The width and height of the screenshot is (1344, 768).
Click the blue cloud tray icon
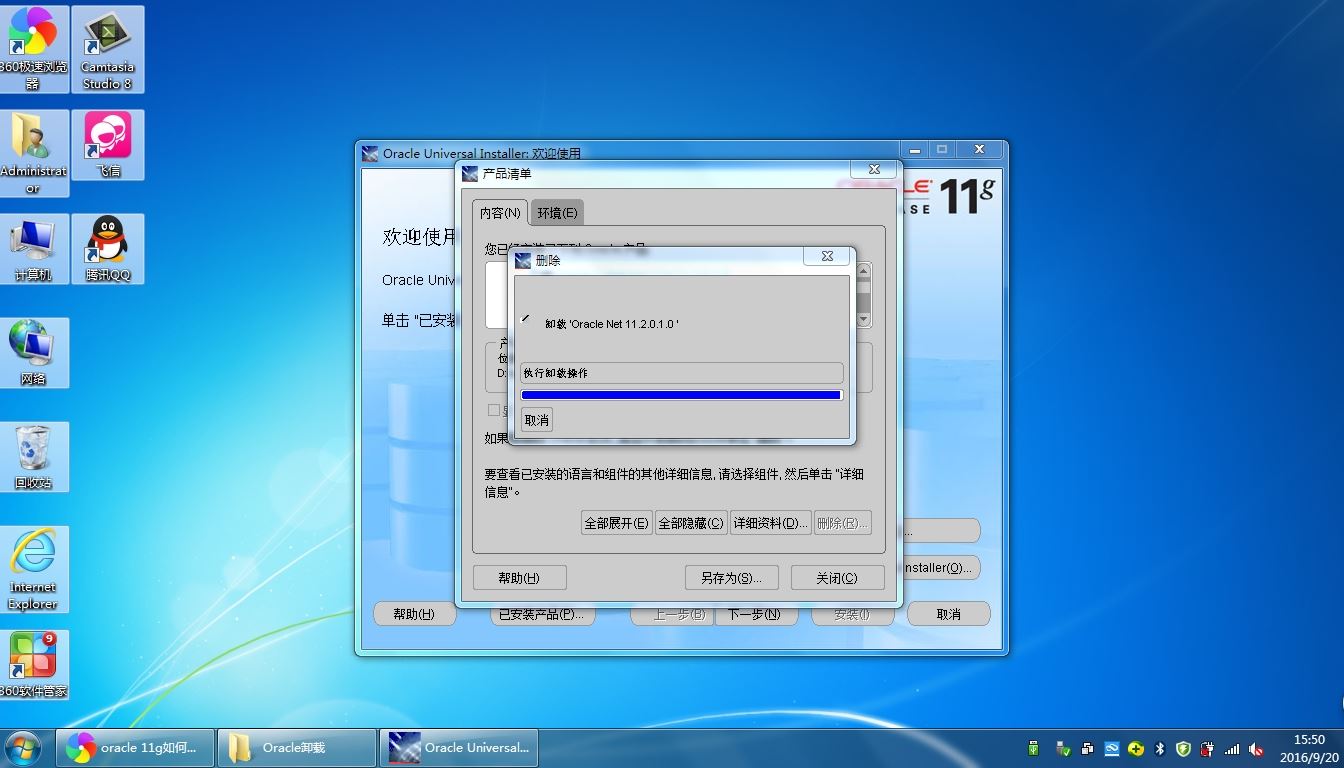pos(1112,748)
